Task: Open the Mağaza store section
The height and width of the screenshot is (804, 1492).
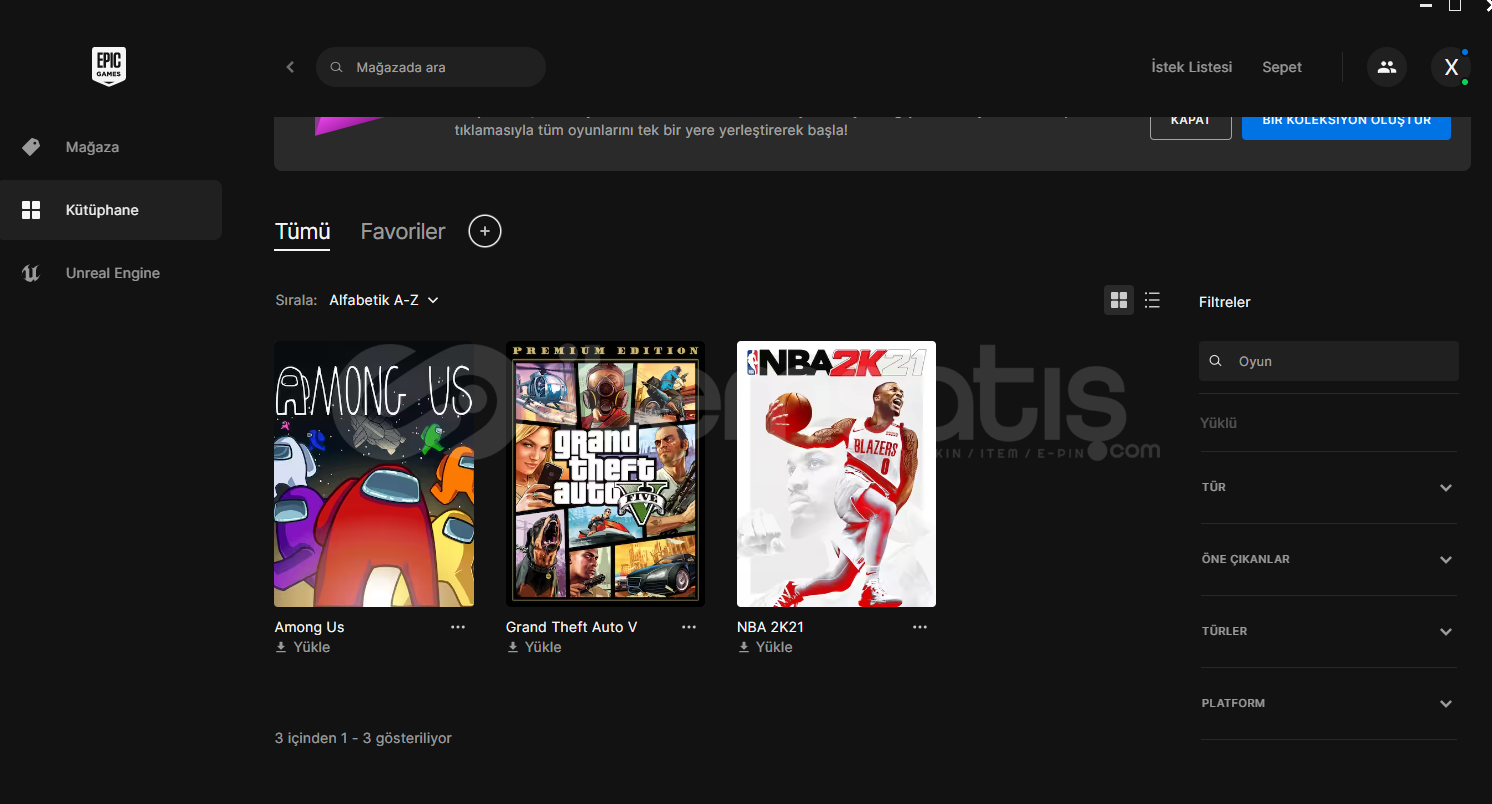Action: click(x=111, y=147)
